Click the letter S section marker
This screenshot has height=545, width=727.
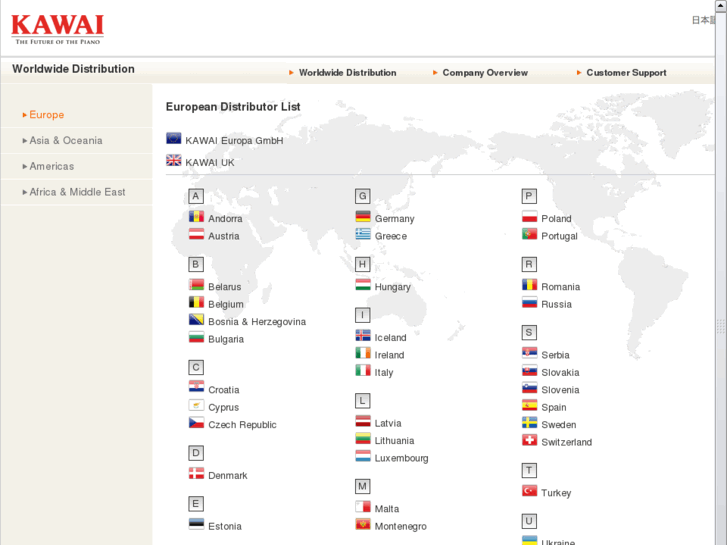pyautogui.click(x=529, y=333)
